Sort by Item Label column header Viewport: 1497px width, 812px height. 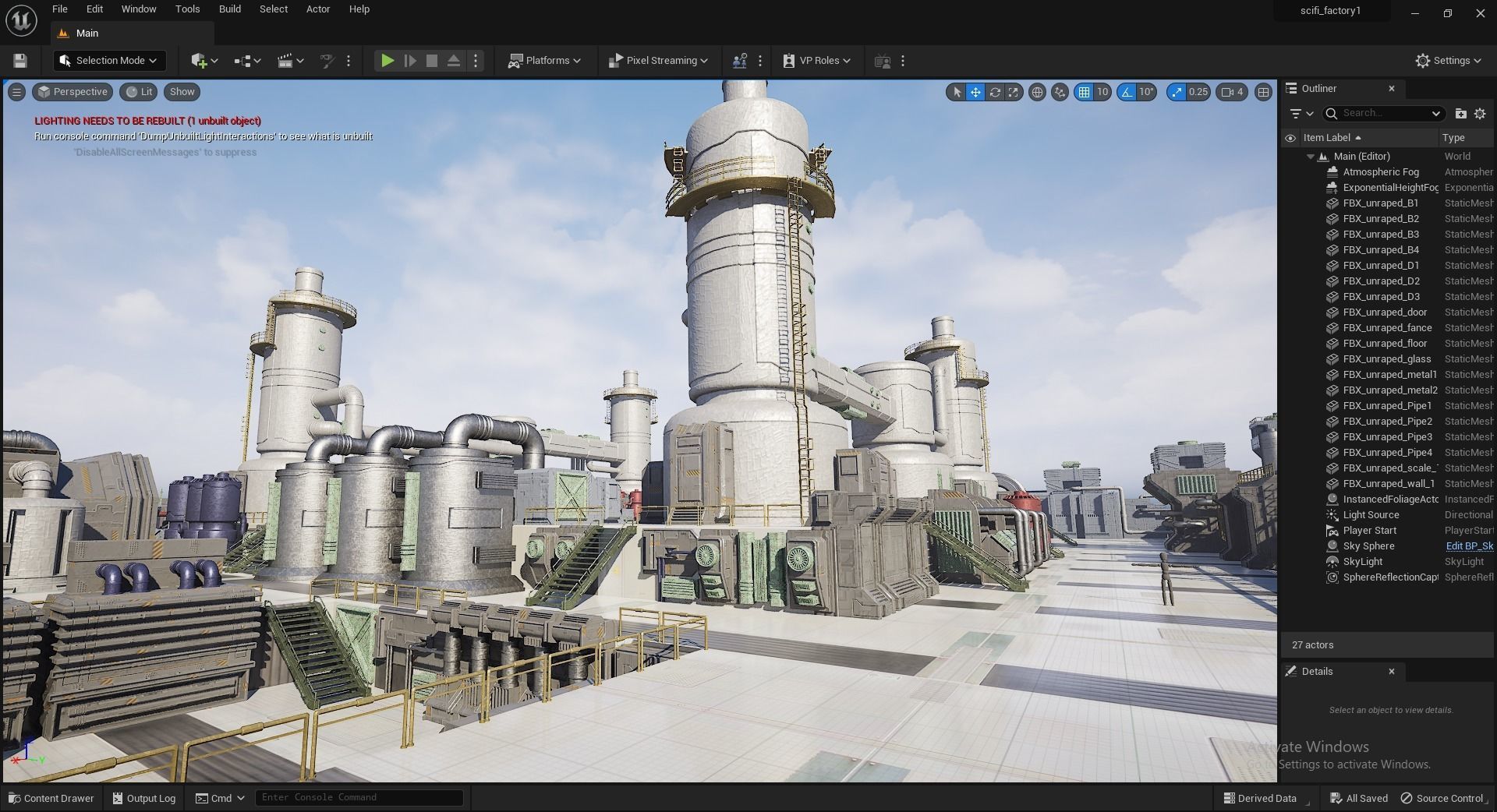point(1368,138)
